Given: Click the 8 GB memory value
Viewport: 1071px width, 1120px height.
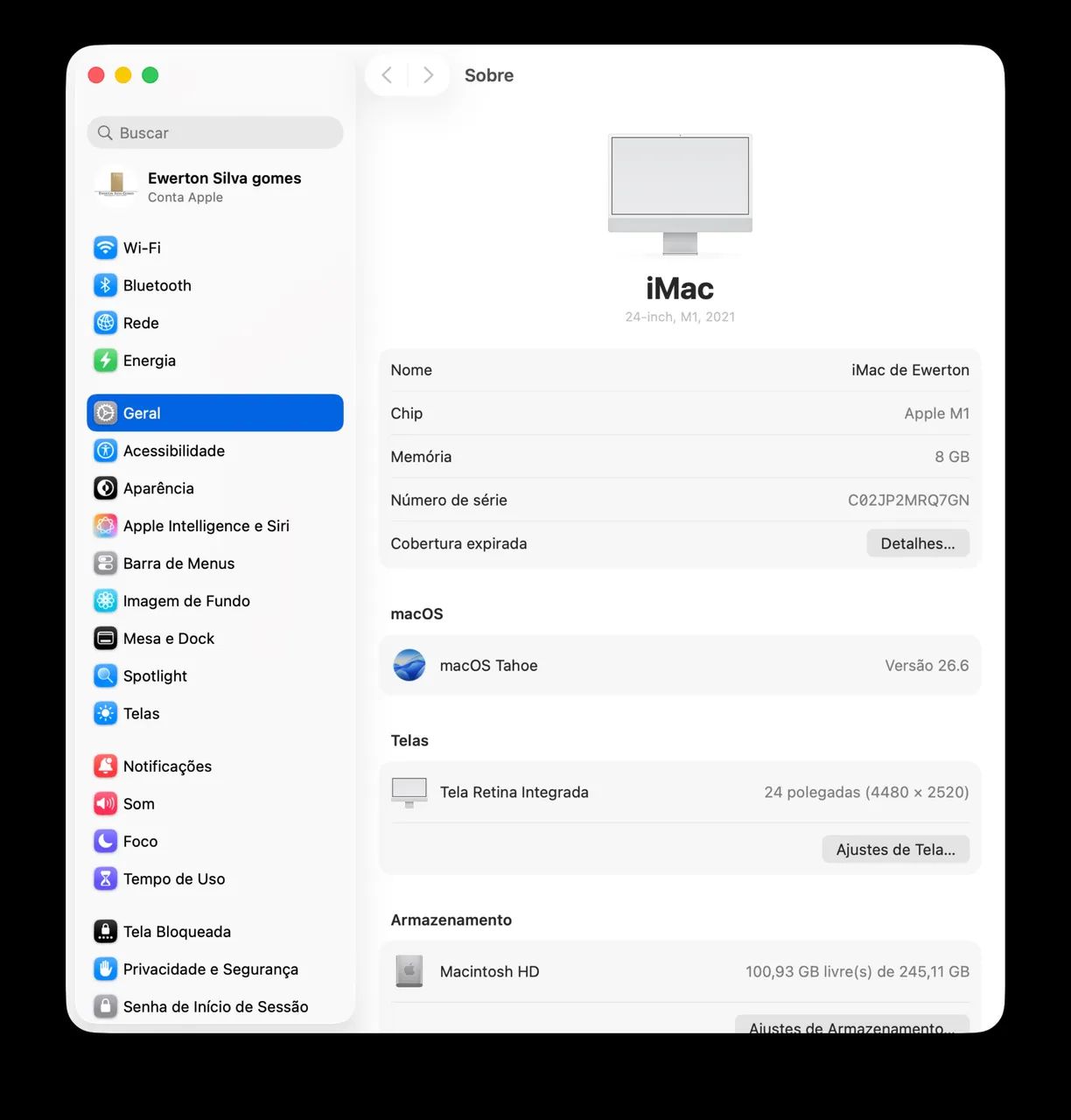Looking at the screenshot, I should coord(952,457).
